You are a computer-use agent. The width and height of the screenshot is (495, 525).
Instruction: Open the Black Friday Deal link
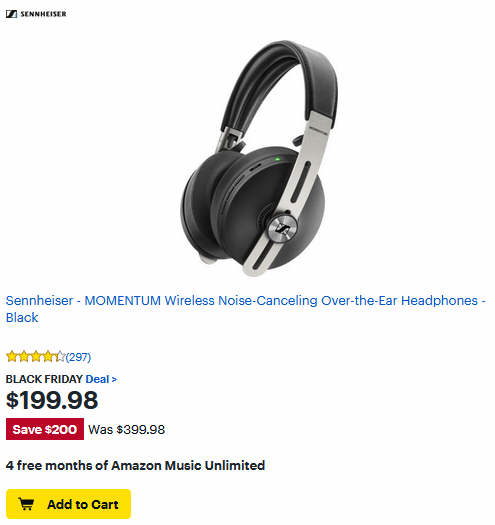(101, 379)
